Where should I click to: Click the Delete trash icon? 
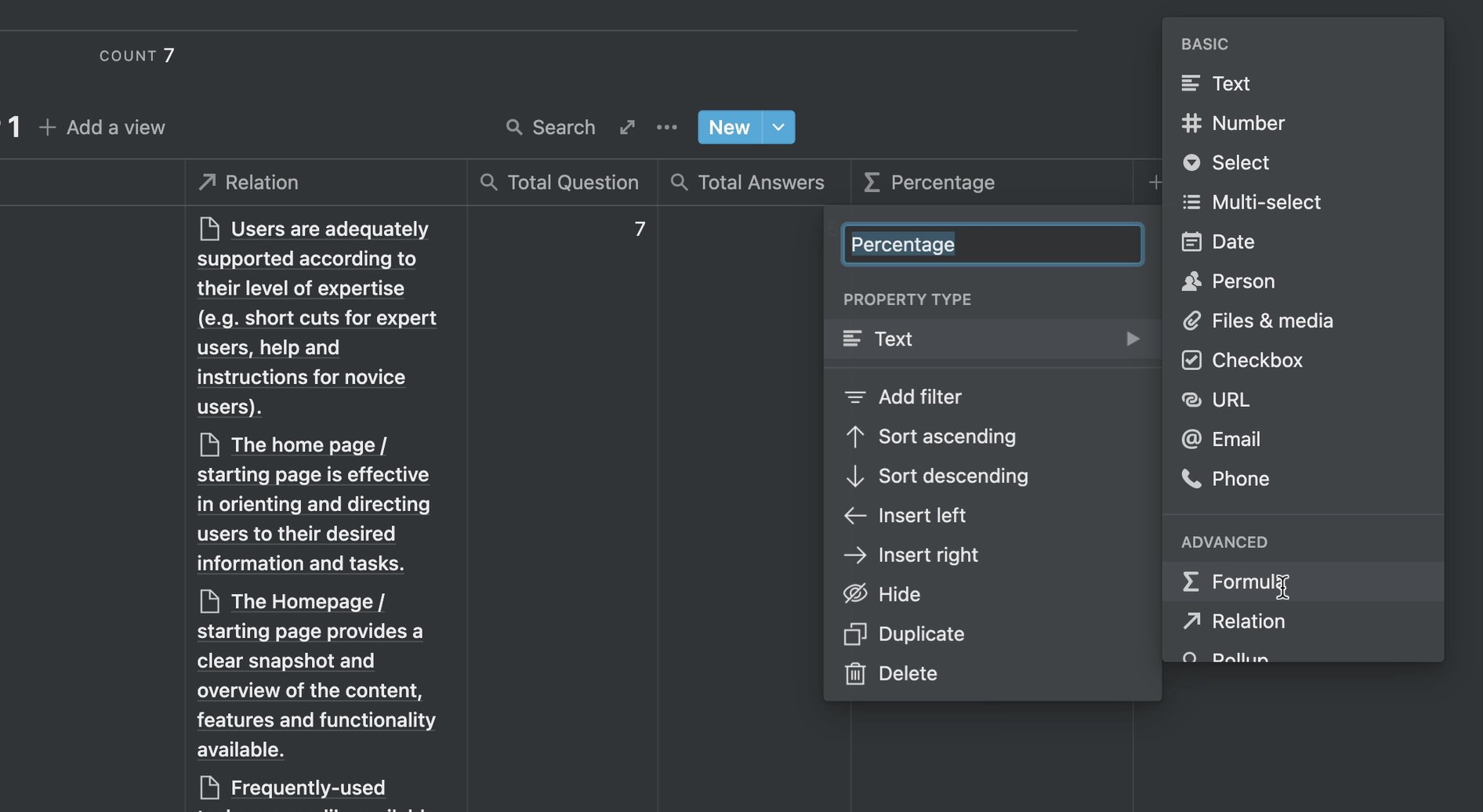tap(855, 673)
